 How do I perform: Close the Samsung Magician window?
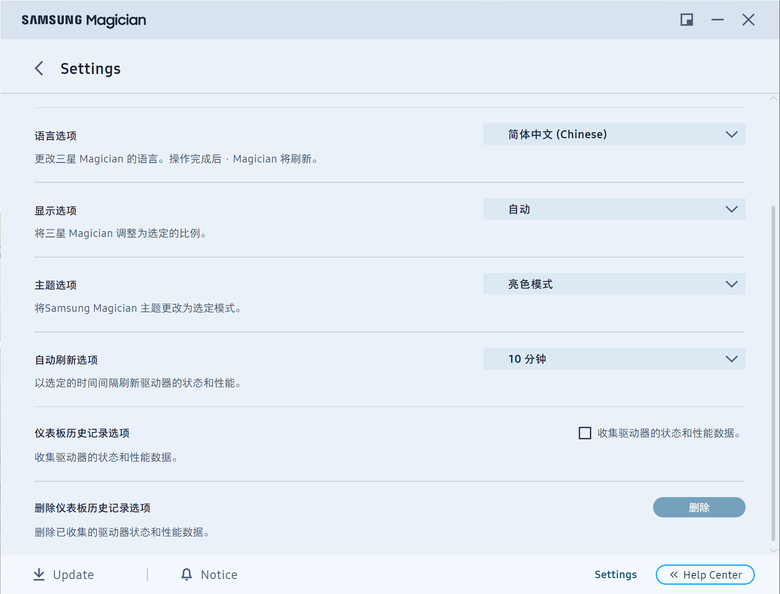[x=748, y=20]
